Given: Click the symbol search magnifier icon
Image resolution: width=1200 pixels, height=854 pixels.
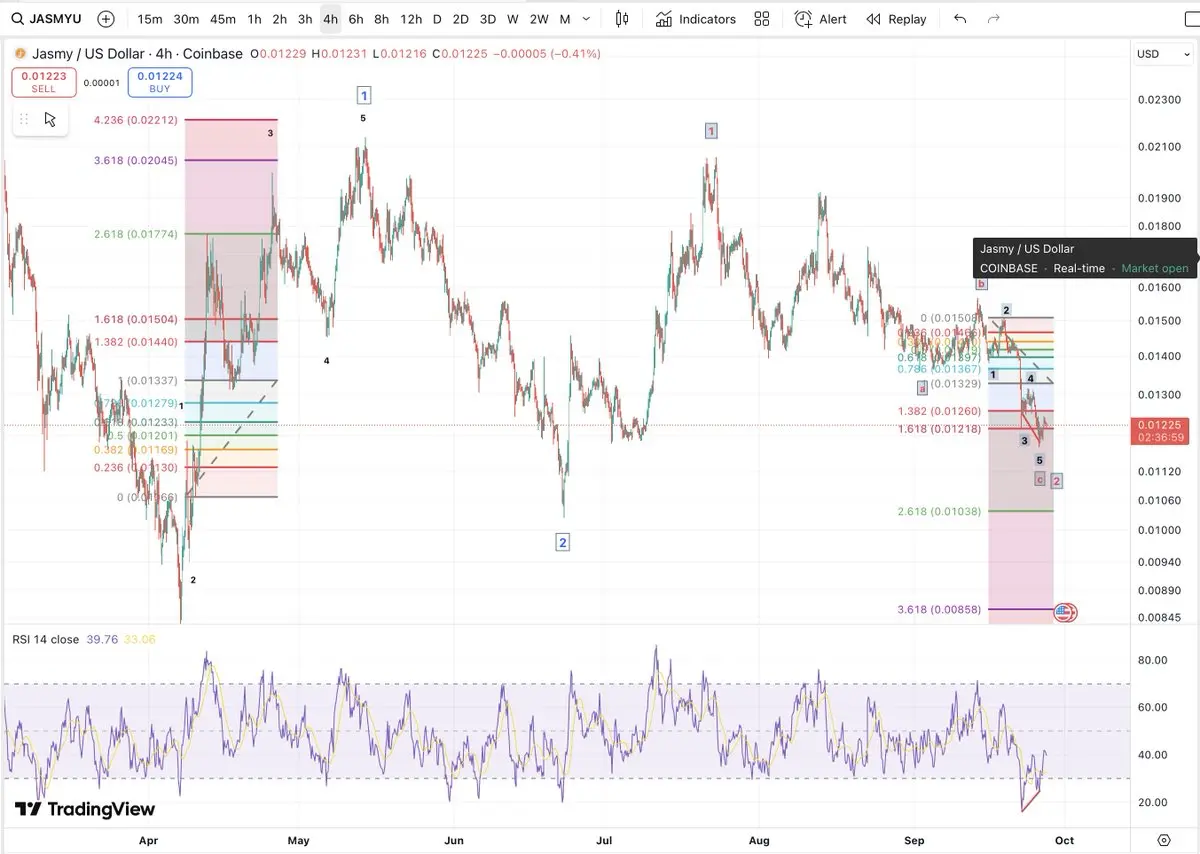Looking at the screenshot, I should click(17, 19).
